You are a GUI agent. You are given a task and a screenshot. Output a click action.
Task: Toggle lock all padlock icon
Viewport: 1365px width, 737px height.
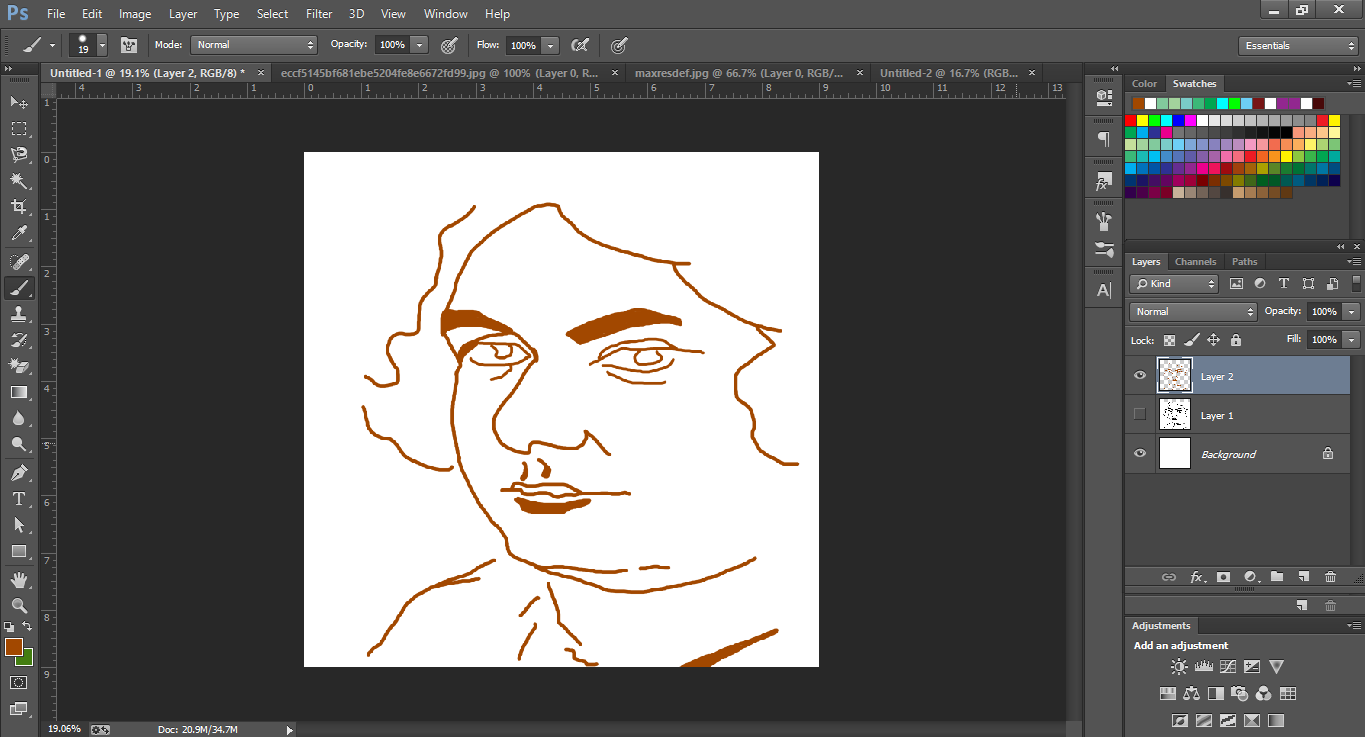point(1236,340)
